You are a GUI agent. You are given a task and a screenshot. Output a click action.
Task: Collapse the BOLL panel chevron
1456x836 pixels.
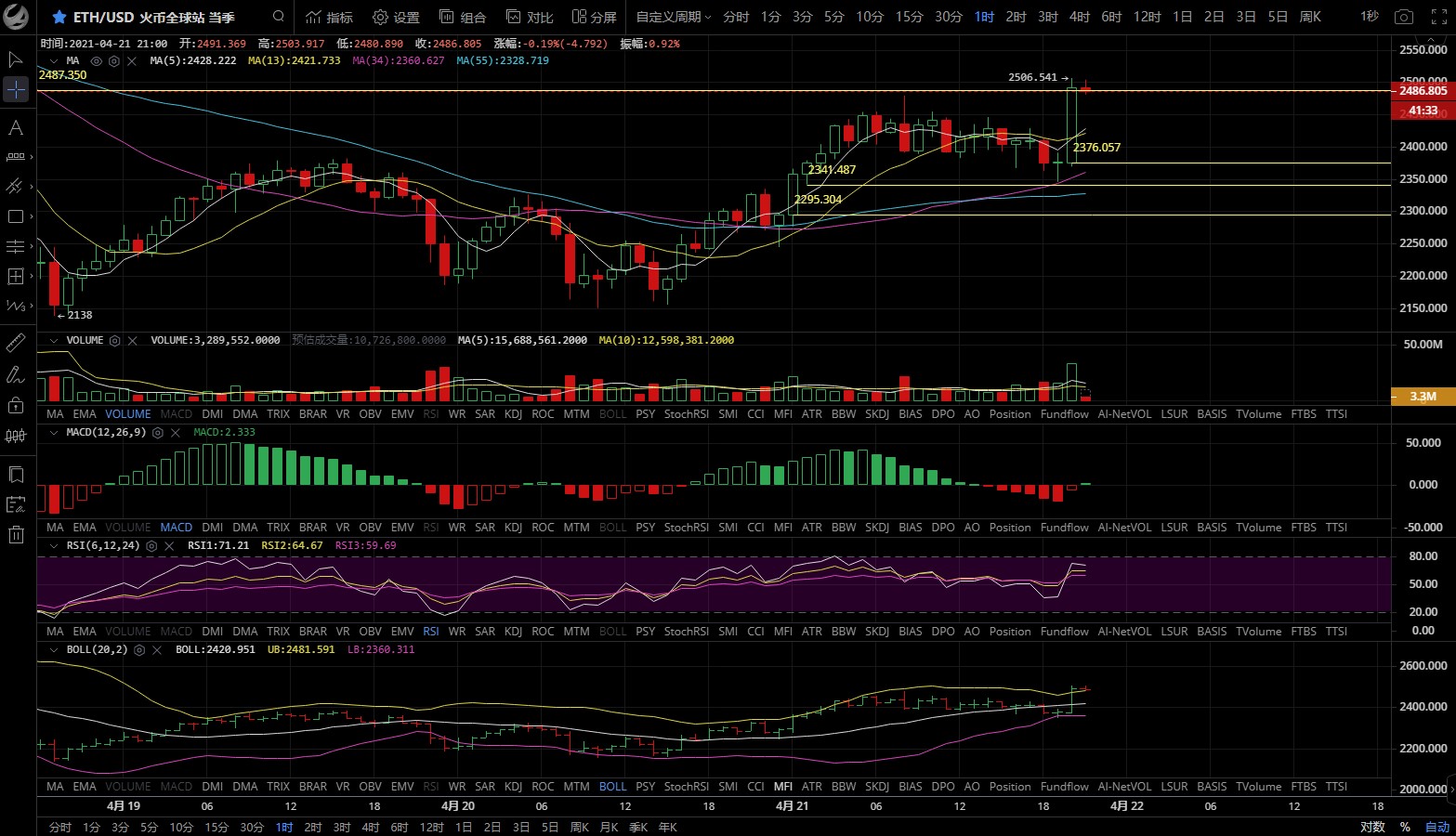coord(54,650)
